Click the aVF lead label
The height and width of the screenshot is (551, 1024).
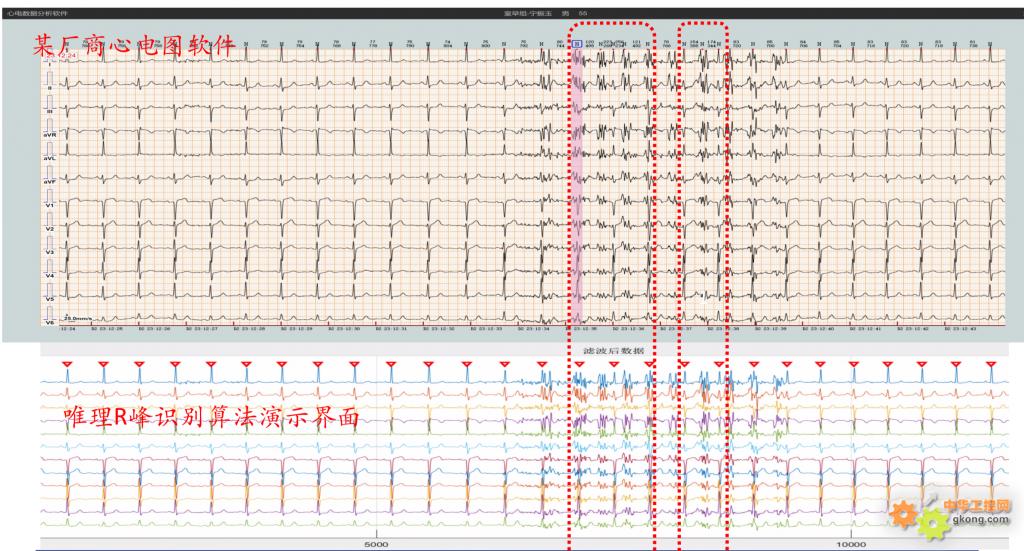pyautogui.click(x=48, y=181)
